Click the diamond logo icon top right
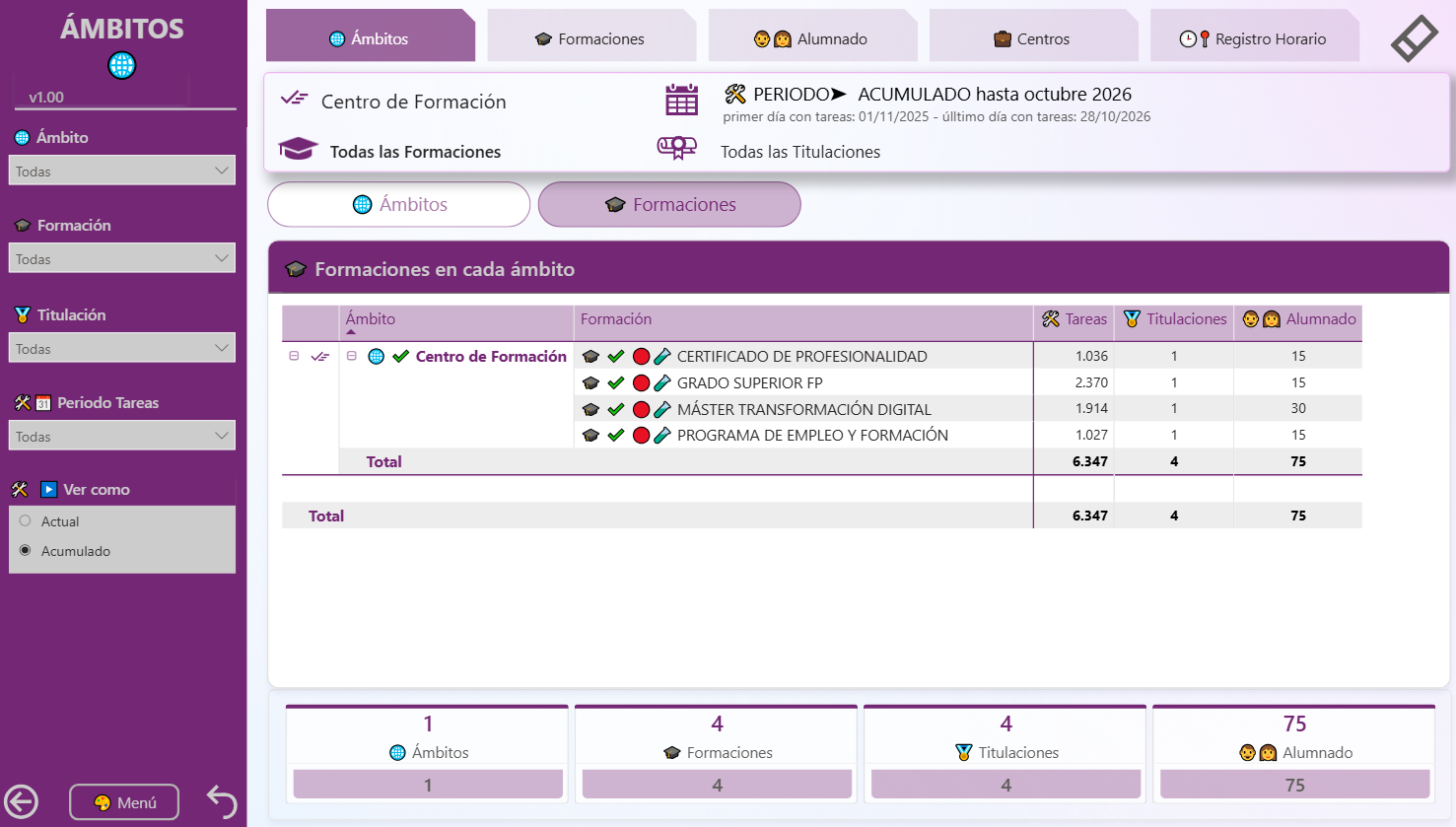This screenshot has height=827, width=1456. point(1415,39)
